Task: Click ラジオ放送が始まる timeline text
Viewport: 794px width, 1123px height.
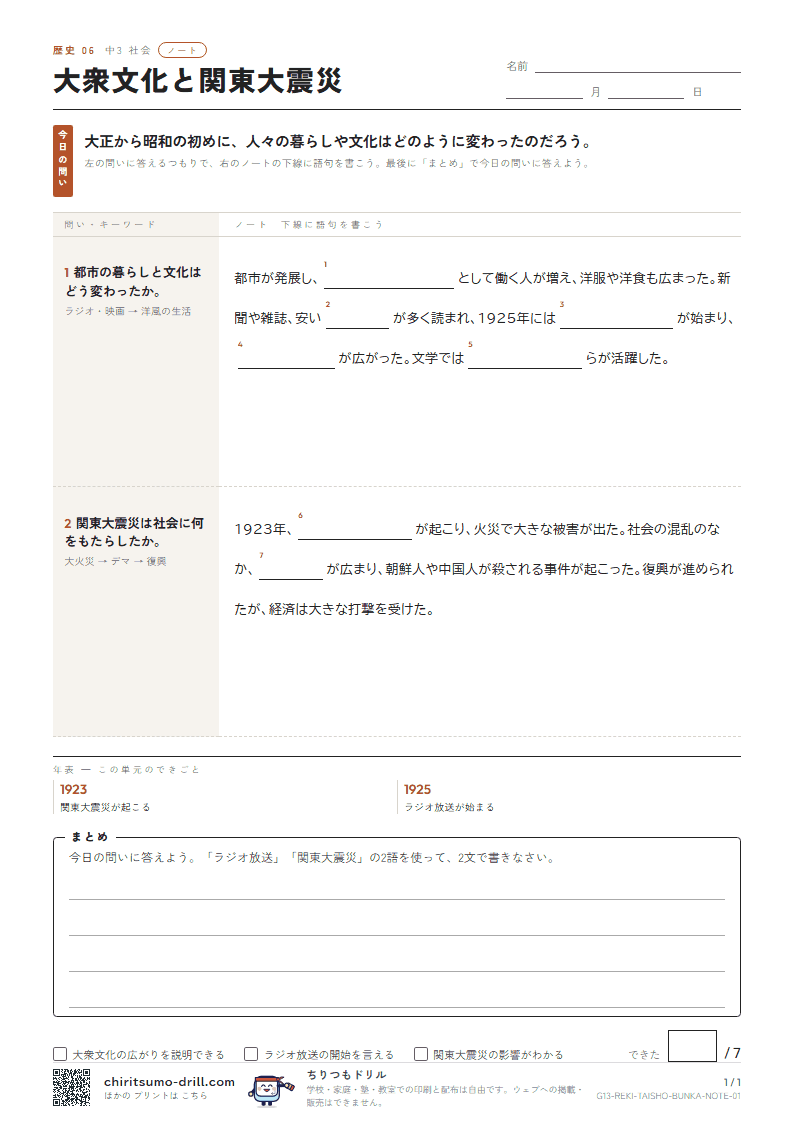Action: (x=450, y=807)
